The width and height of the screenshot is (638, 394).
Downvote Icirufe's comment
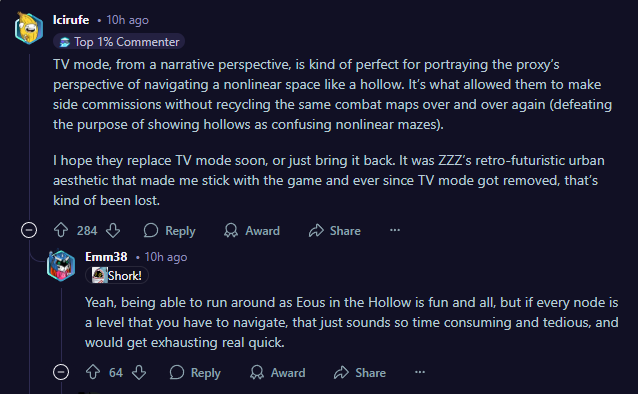click(x=113, y=230)
